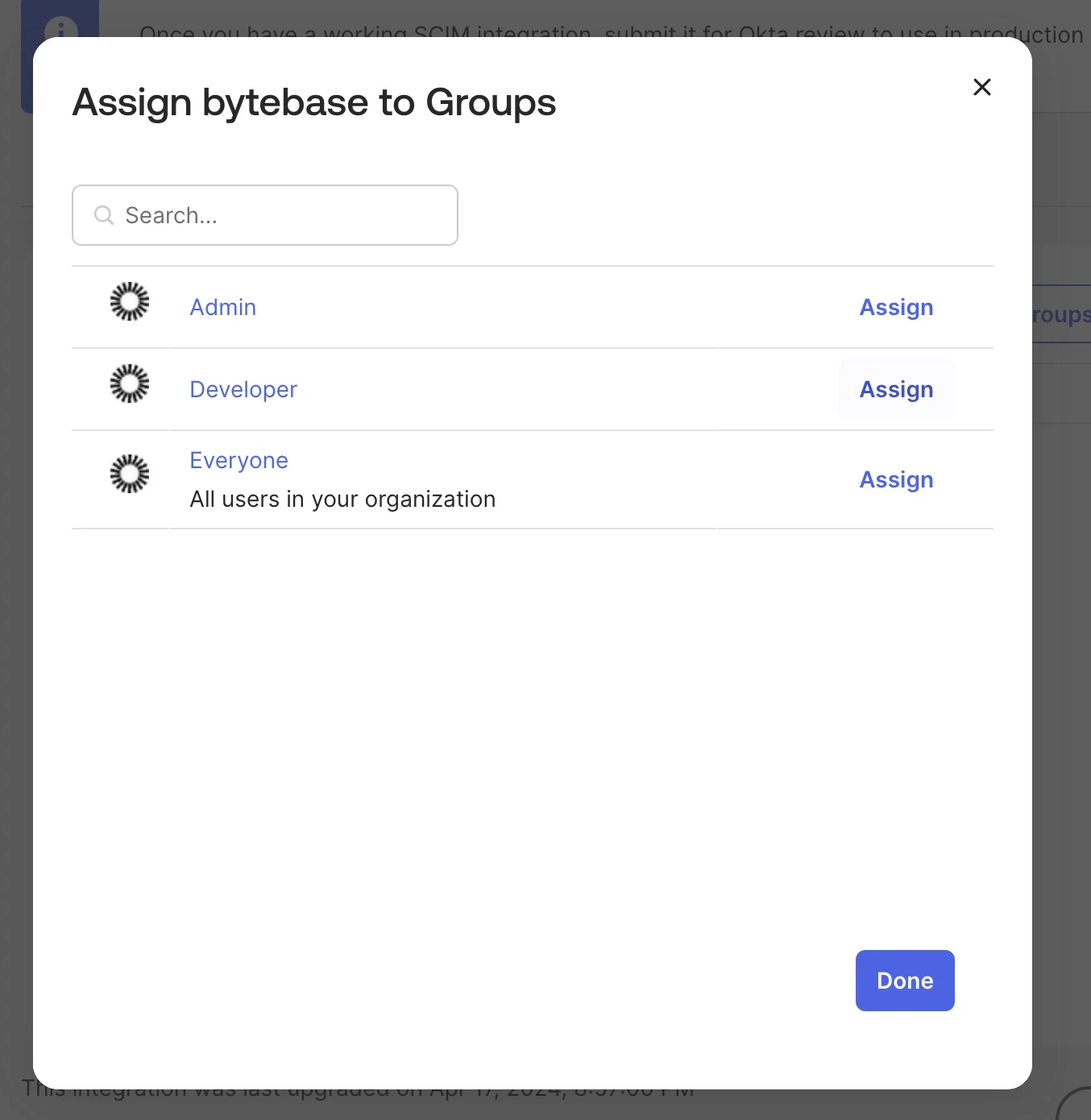
Task: Click the Okta review production notice text
Action: pos(612,34)
